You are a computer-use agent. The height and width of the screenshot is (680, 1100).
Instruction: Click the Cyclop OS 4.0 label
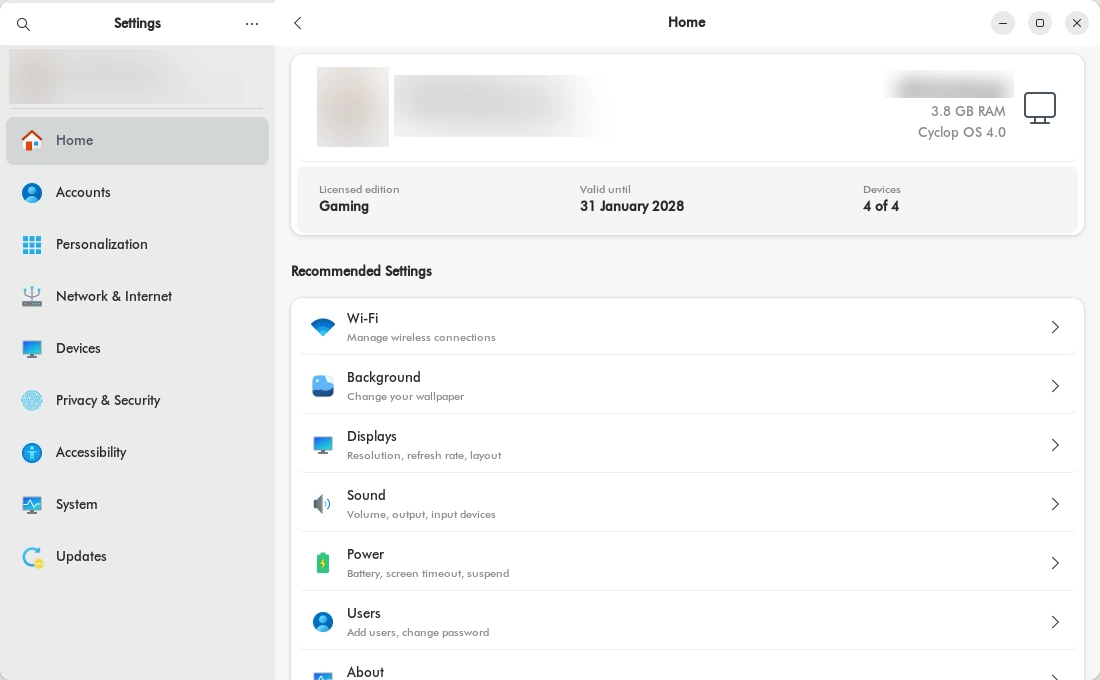point(962,133)
